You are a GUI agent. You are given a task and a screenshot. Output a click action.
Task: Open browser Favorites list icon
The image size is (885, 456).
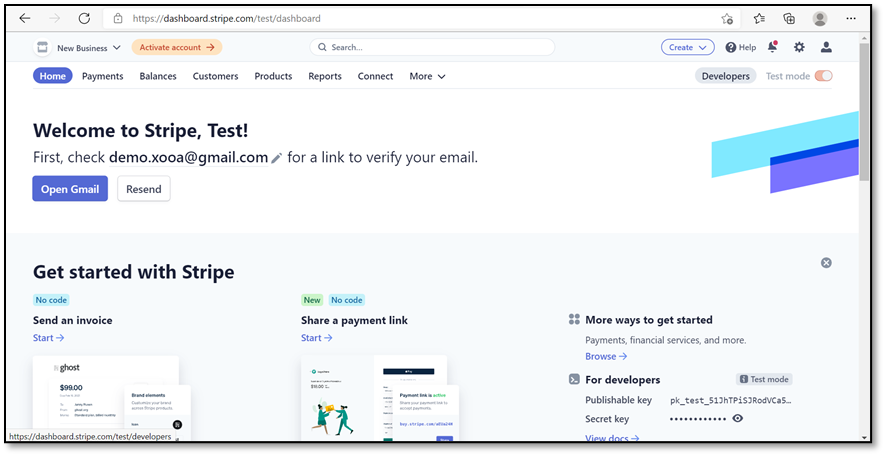(x=759, y=19)
